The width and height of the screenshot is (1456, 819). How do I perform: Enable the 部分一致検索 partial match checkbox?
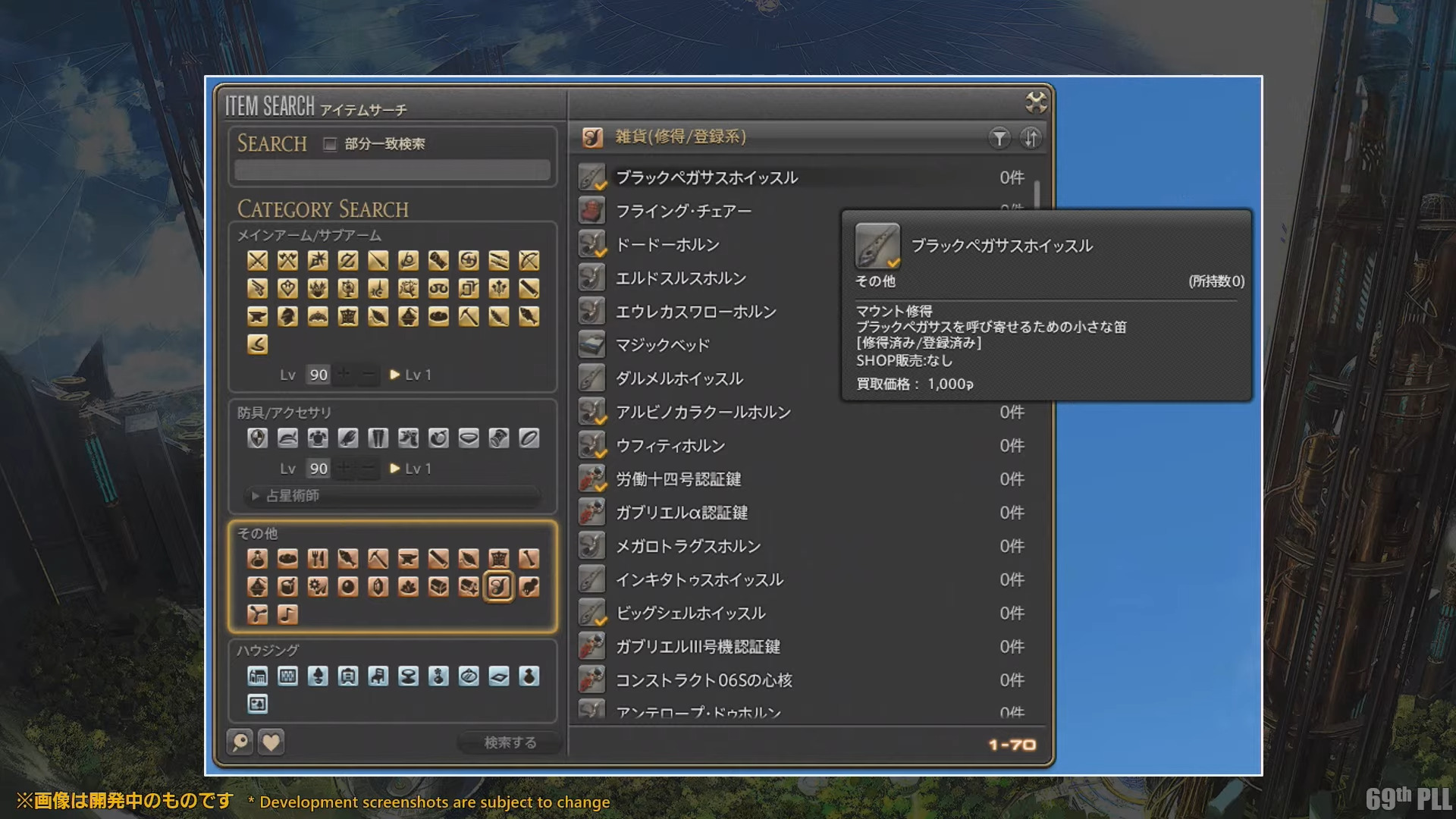330,144
